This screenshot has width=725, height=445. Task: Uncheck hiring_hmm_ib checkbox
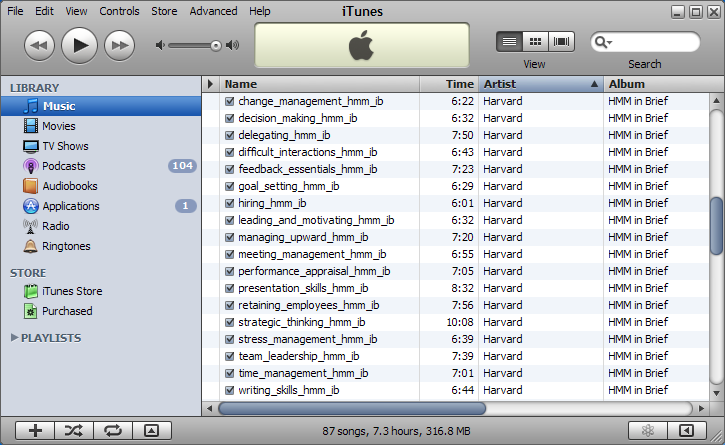click(229, 204)
